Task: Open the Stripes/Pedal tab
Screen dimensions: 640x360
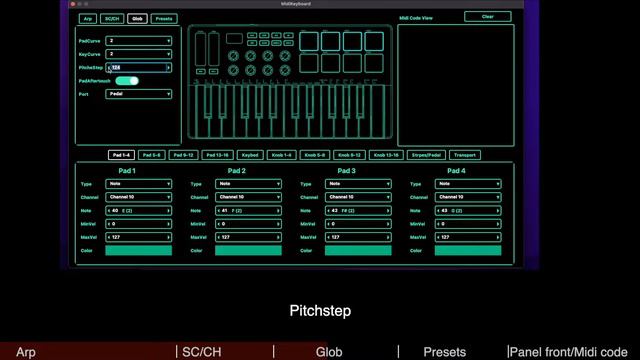Action: [426, 155]
